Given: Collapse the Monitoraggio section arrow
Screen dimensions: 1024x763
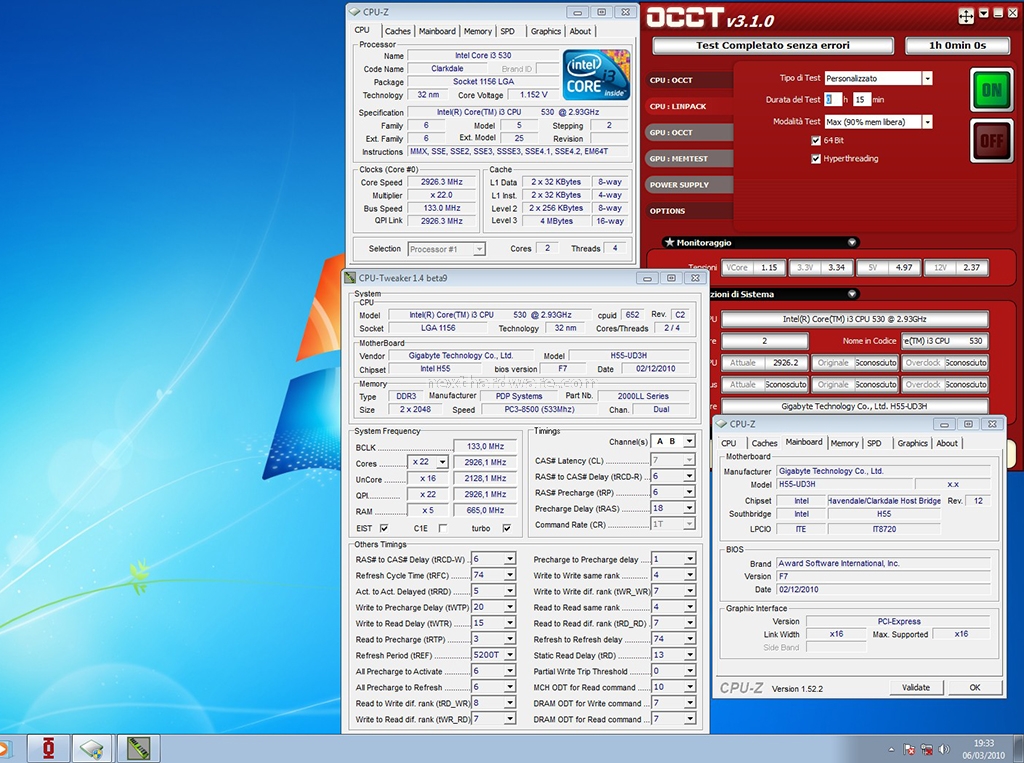Looking at the screenshot, I should [x=852, y=242].
